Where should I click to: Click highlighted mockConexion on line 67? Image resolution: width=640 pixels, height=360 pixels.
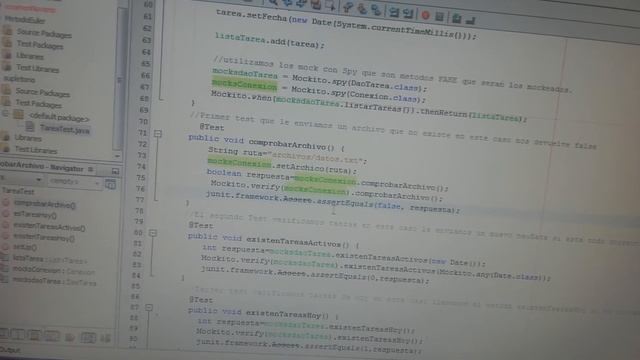244,85
